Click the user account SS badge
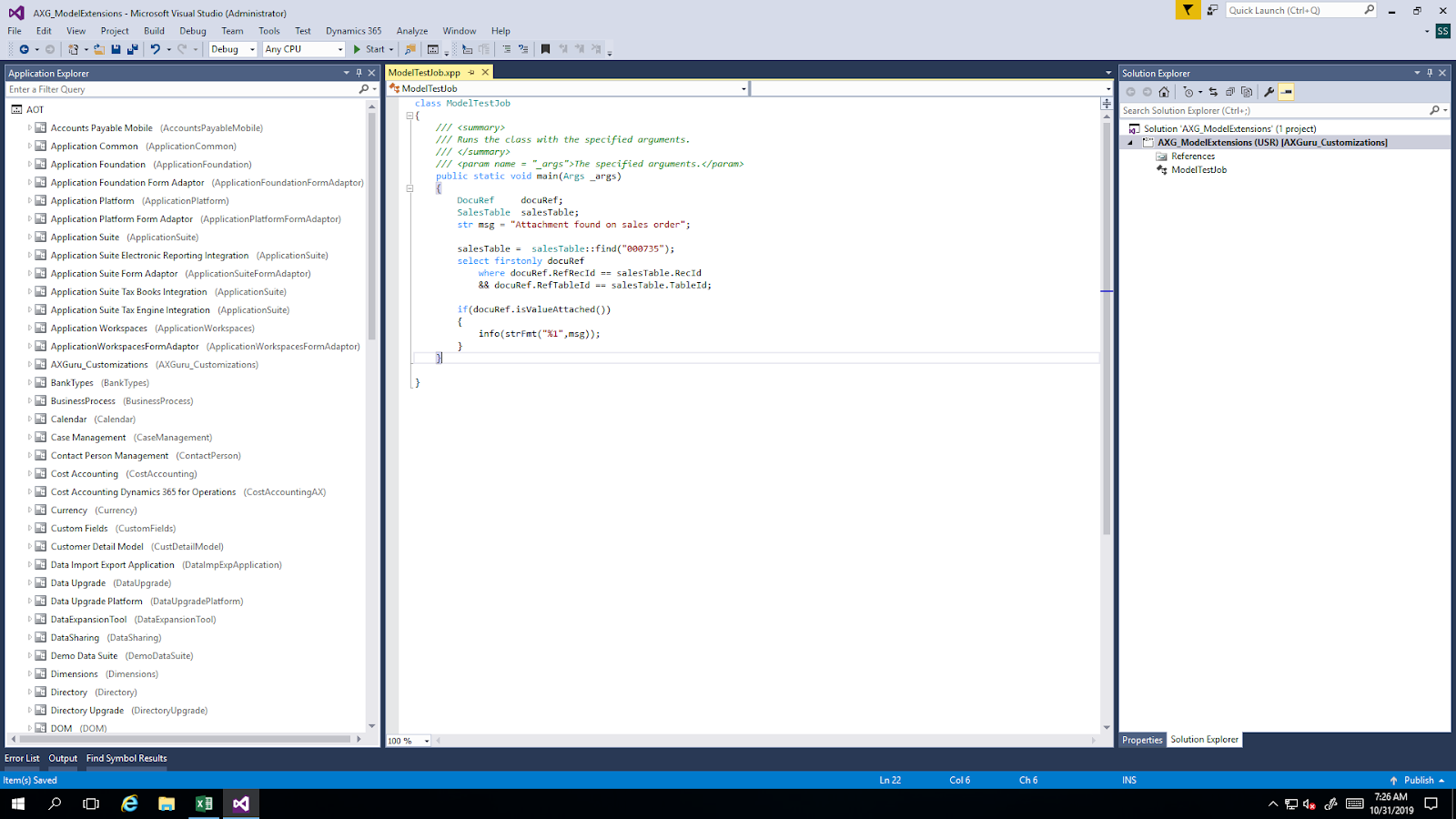This screenshot has width=1456, height=819. (1442, 31)
